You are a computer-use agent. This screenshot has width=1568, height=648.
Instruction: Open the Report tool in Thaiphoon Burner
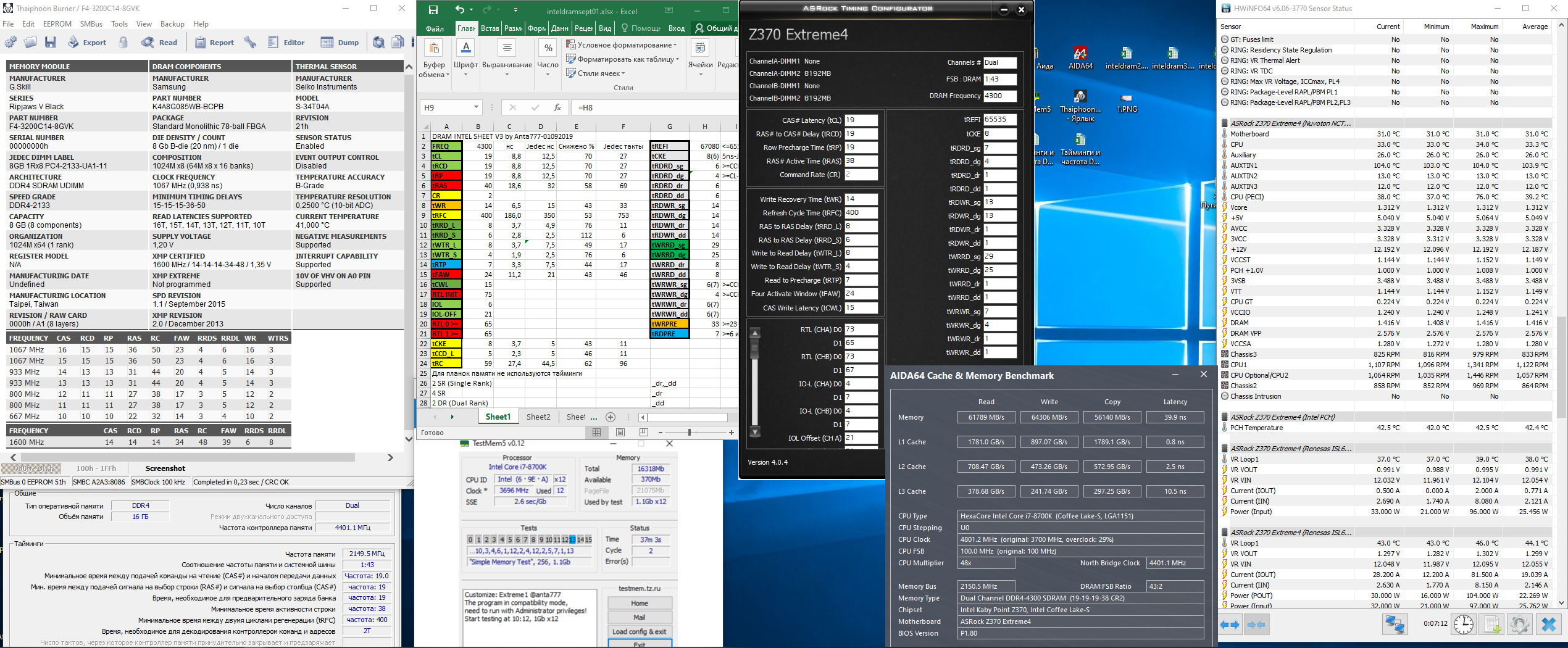click(214, 43)
